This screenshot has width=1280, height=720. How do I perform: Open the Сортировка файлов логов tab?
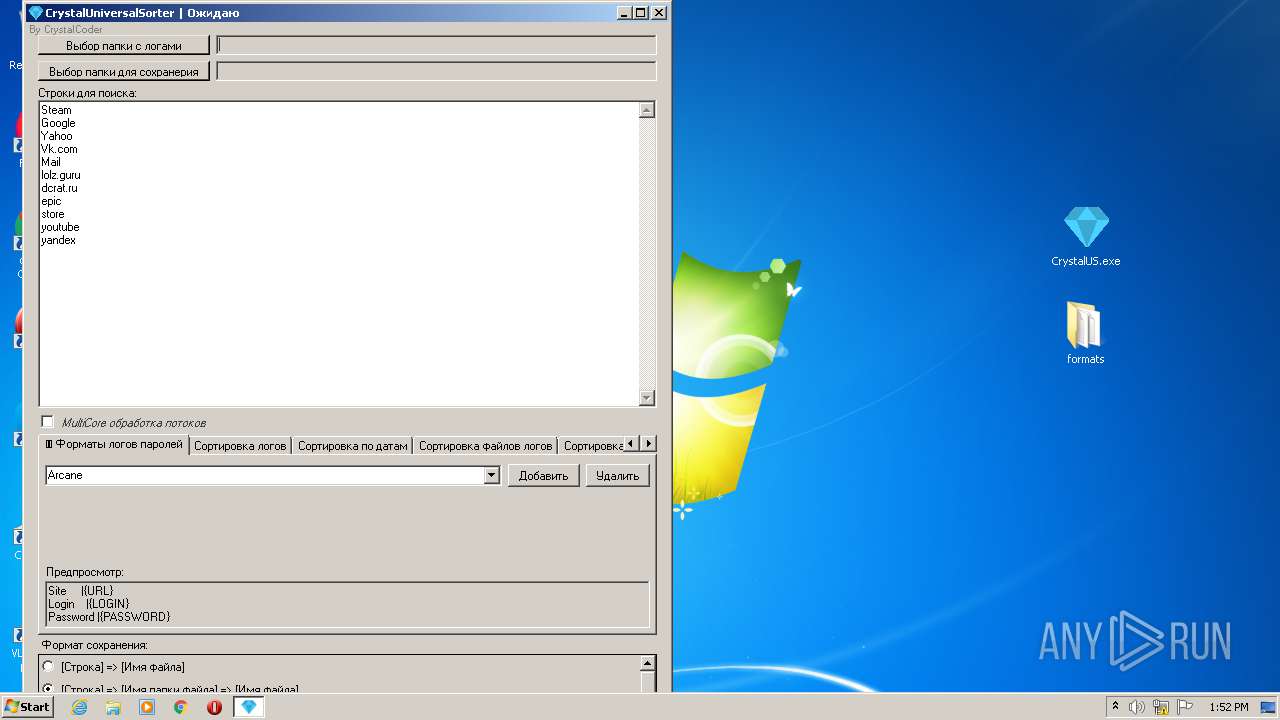pyautogui.click(x=485, y=446)
